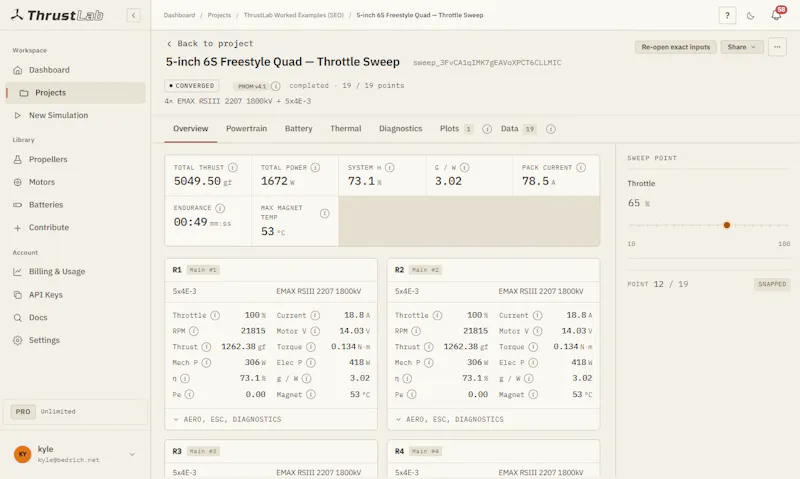
Task: Click Dashboard breadcrumb link
Action: pos(179,15)
